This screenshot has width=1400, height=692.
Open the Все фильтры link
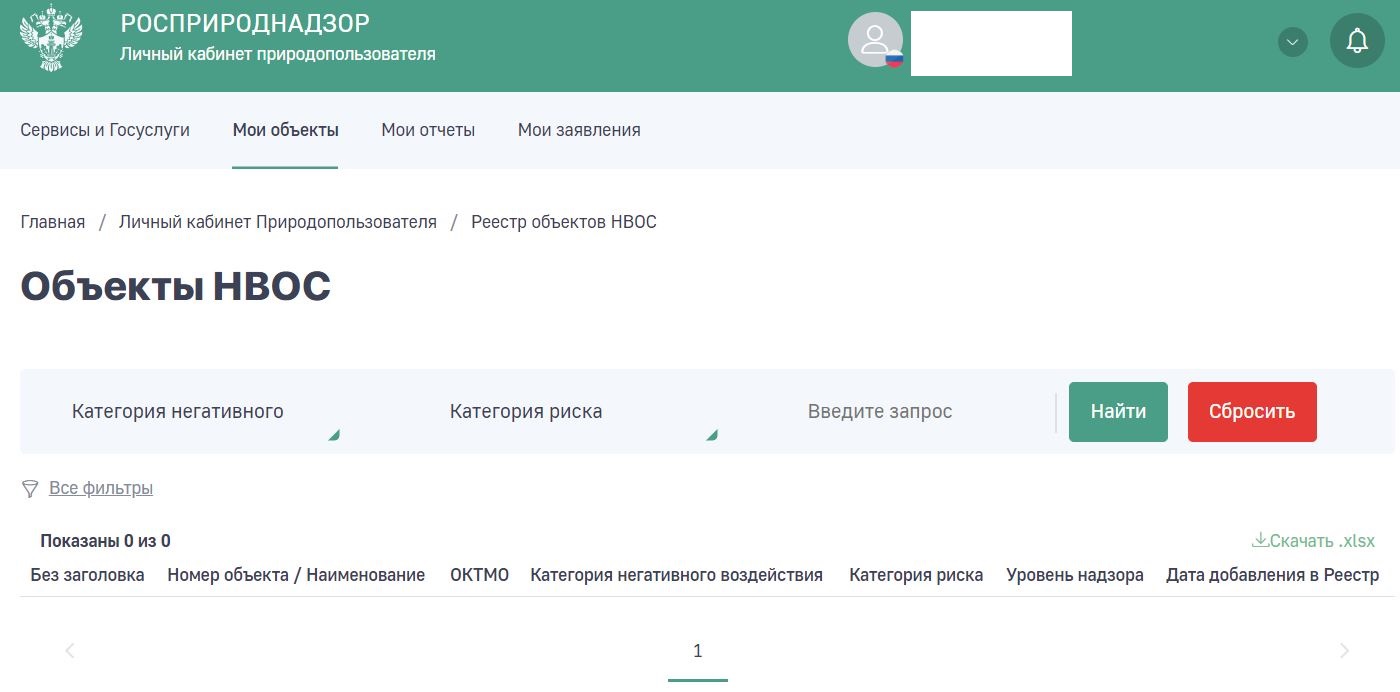pyautogui.click(x=101, y=489)
